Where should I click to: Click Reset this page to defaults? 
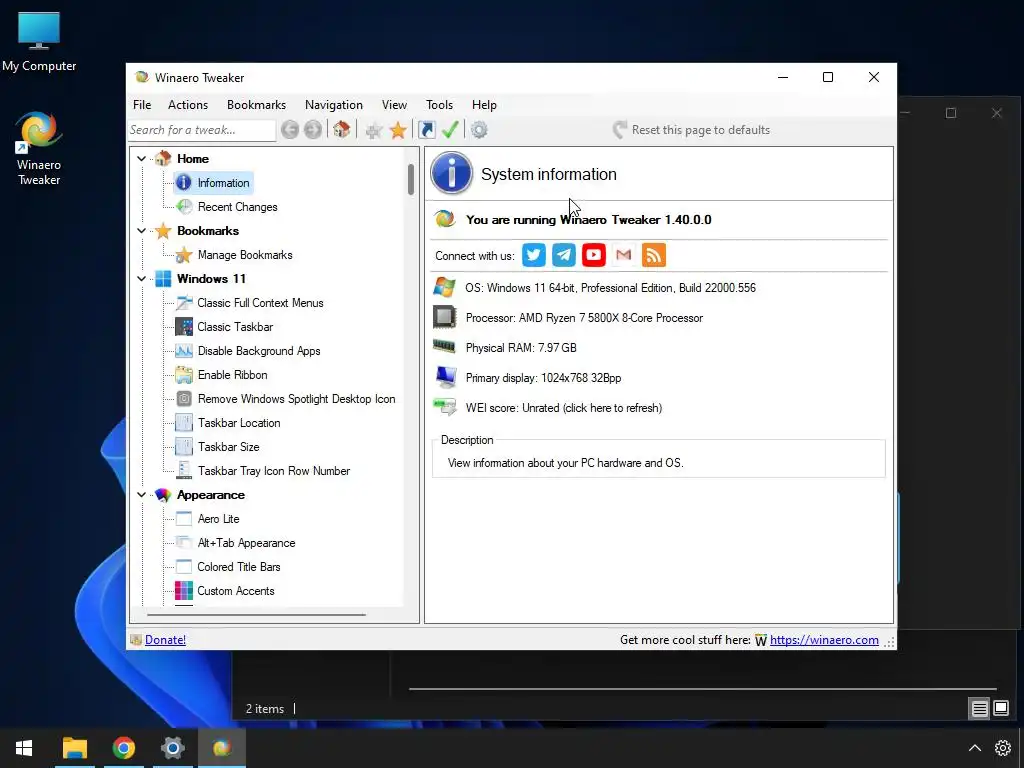pyautogui.click(x=692, y=130)
